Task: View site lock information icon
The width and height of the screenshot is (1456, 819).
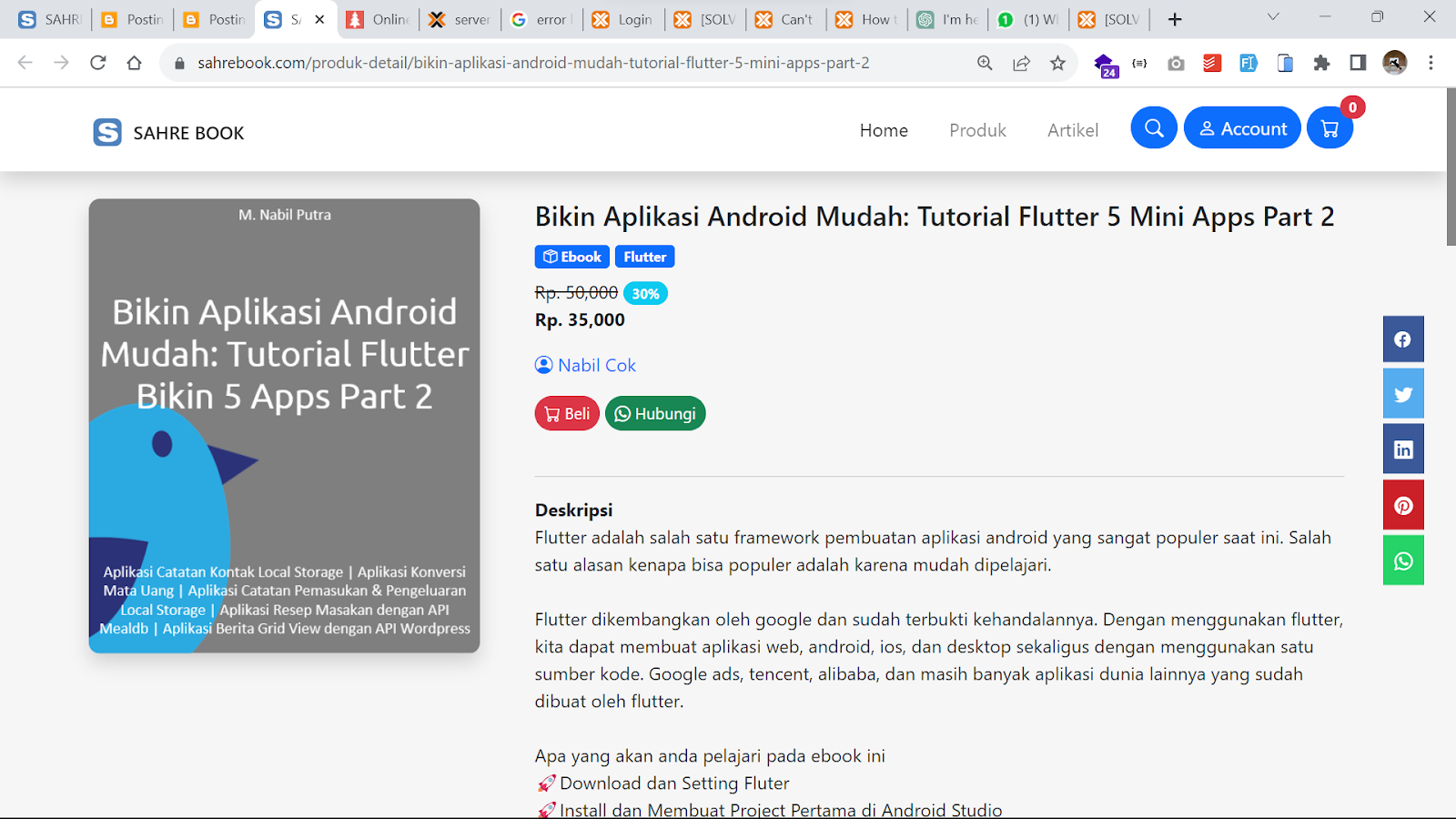Action: pyautogui.click(x=179, y=63)
